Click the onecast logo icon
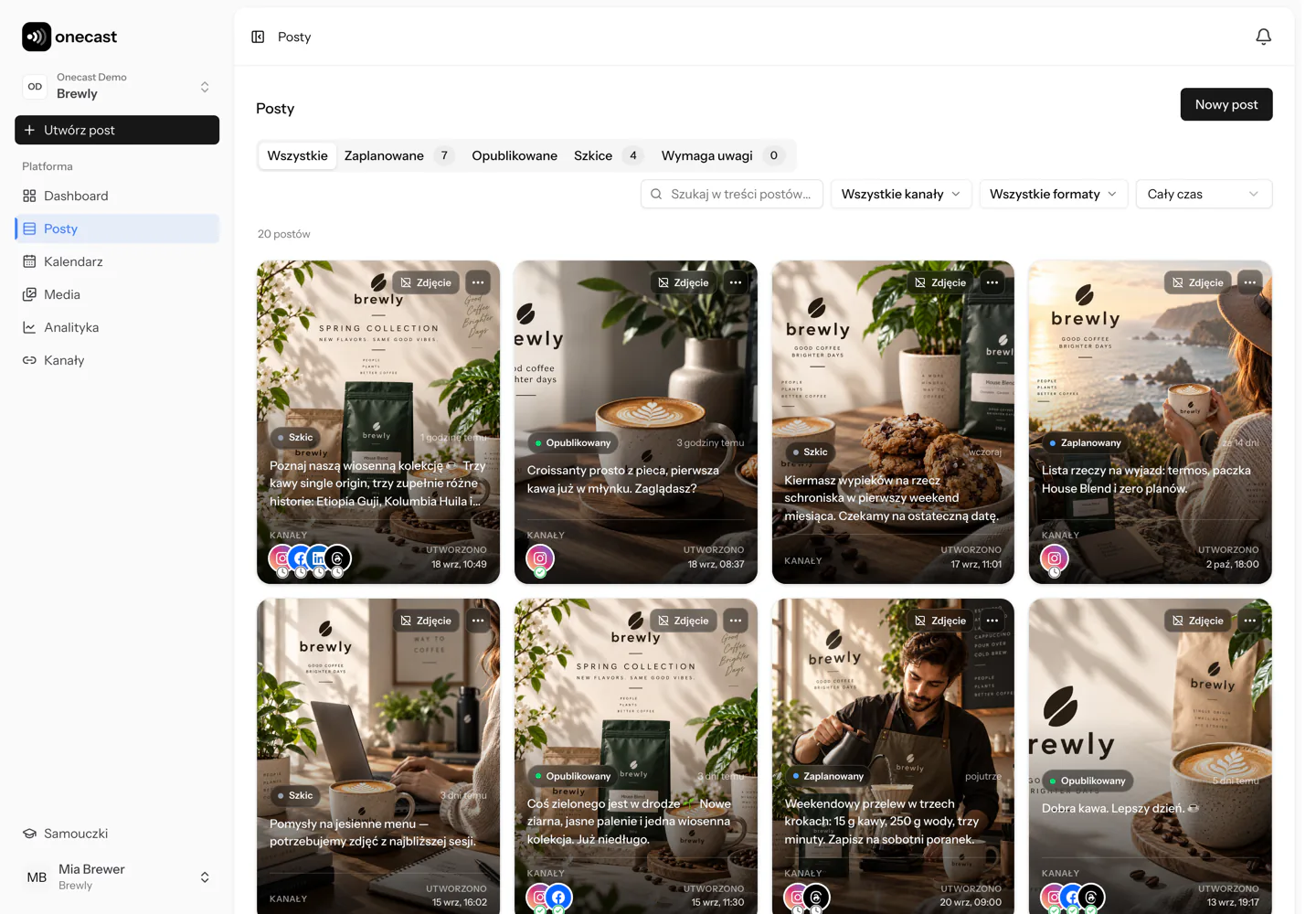The width and height of the screenshot is (1316, 914). 37,37
